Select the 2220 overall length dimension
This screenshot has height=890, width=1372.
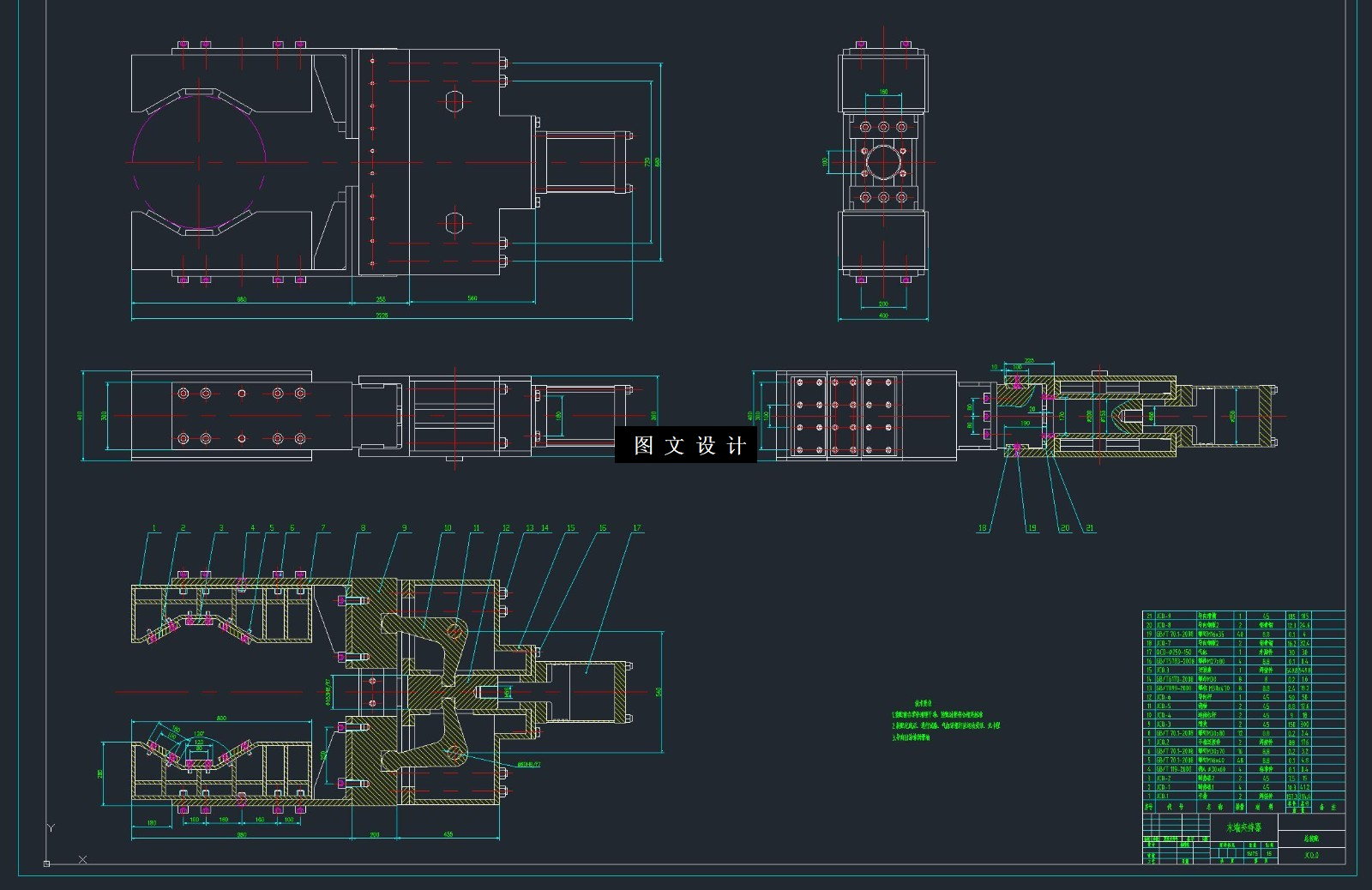382,316
